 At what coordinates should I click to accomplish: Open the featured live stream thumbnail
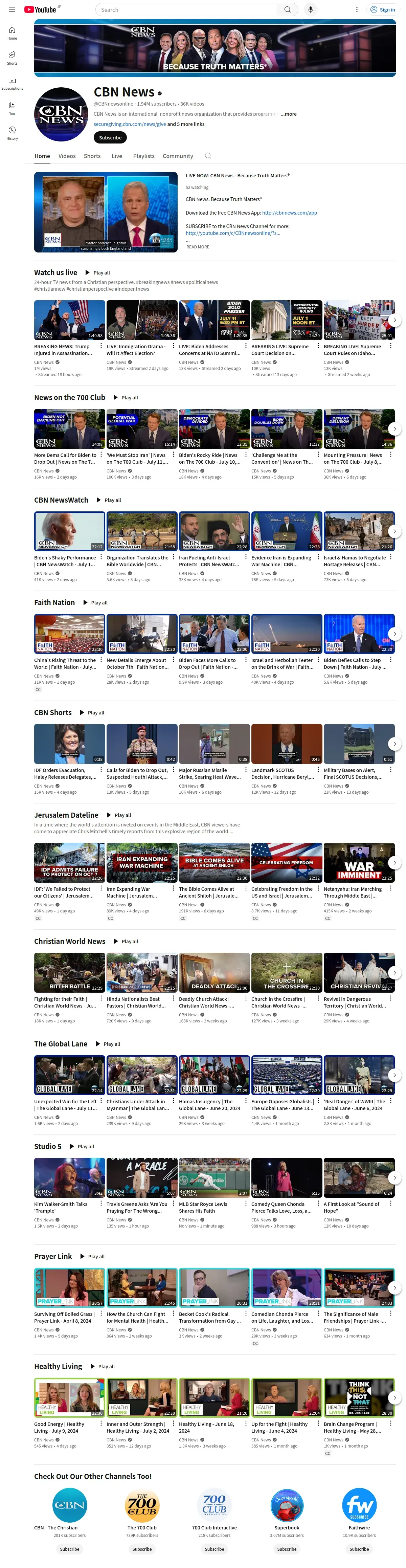pyautogui.click(x=106, y=213)
